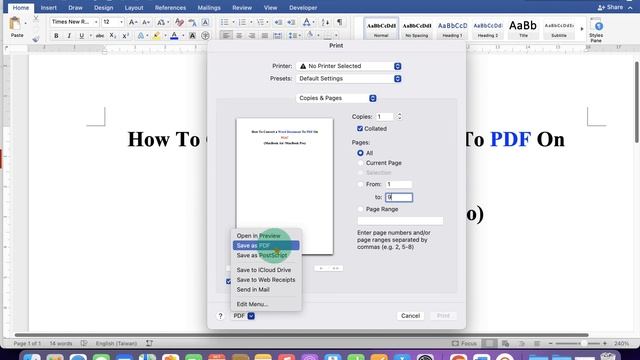Click the Page Range text field
Viewport: 640px width, 360px height.
coord(400,221)
